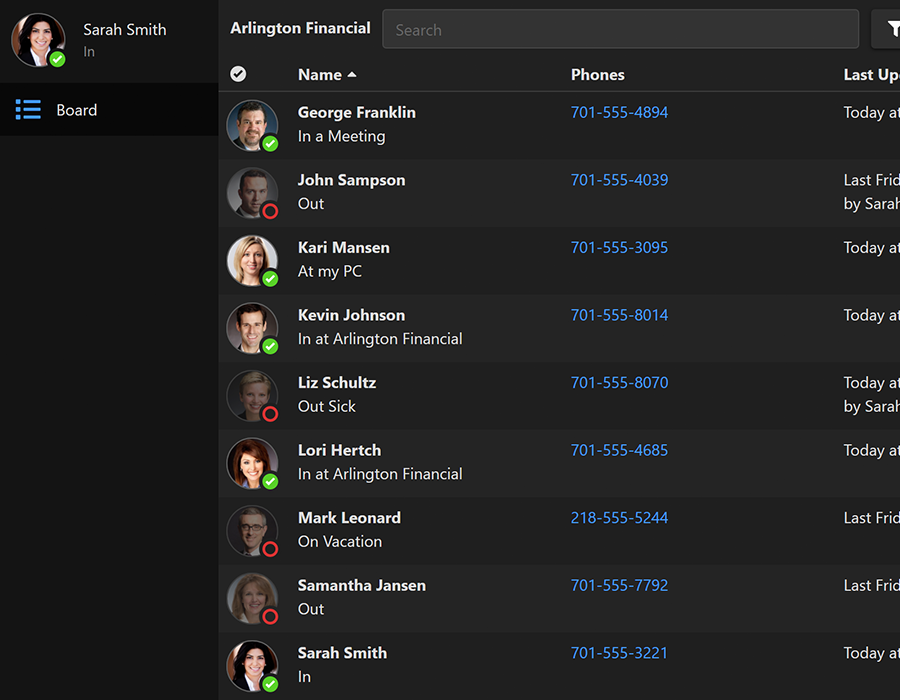Select Samantha Jansen's name in list
The image size is (900, 700).
click(x=361, y=586)
